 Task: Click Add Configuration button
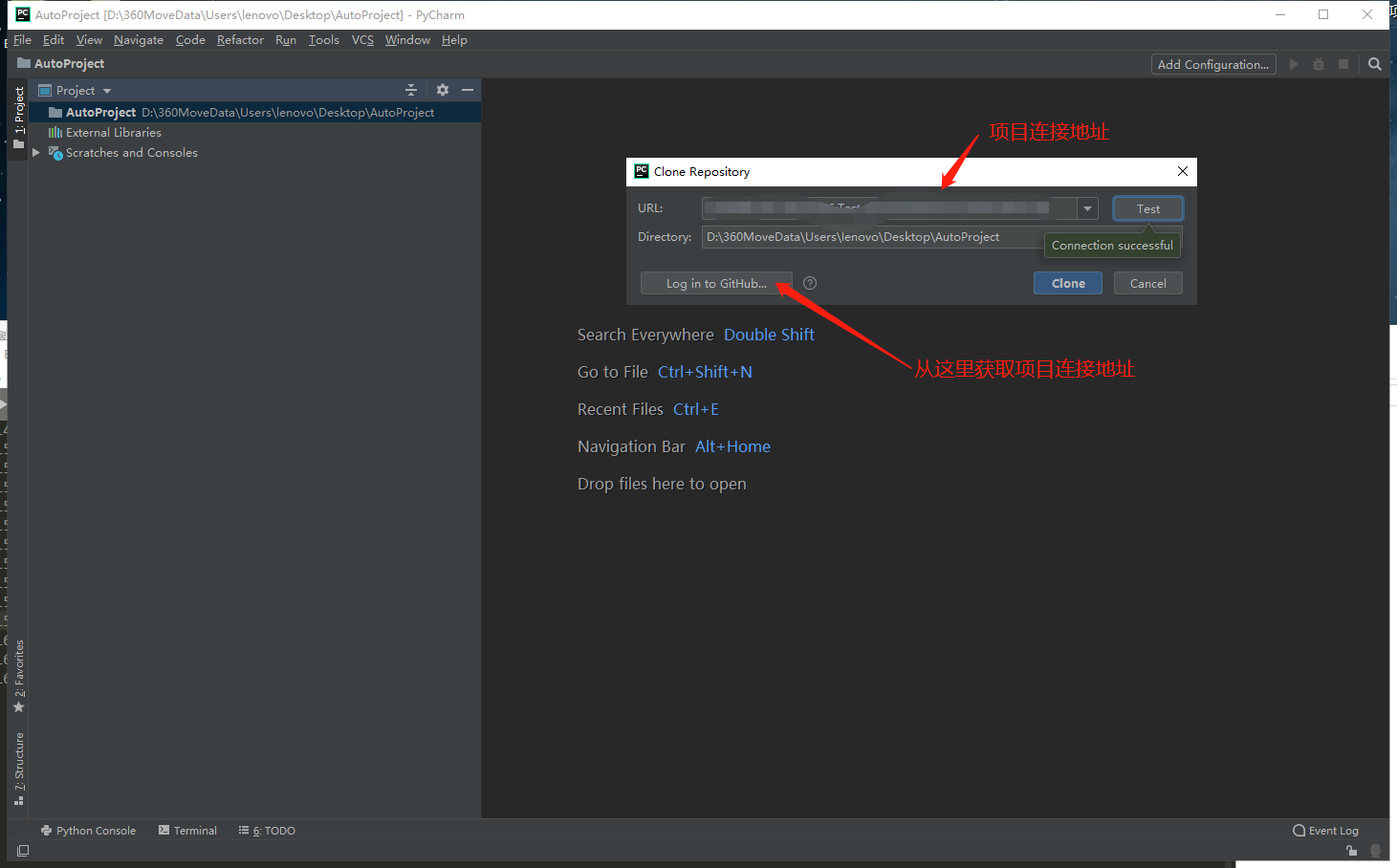1213,64
